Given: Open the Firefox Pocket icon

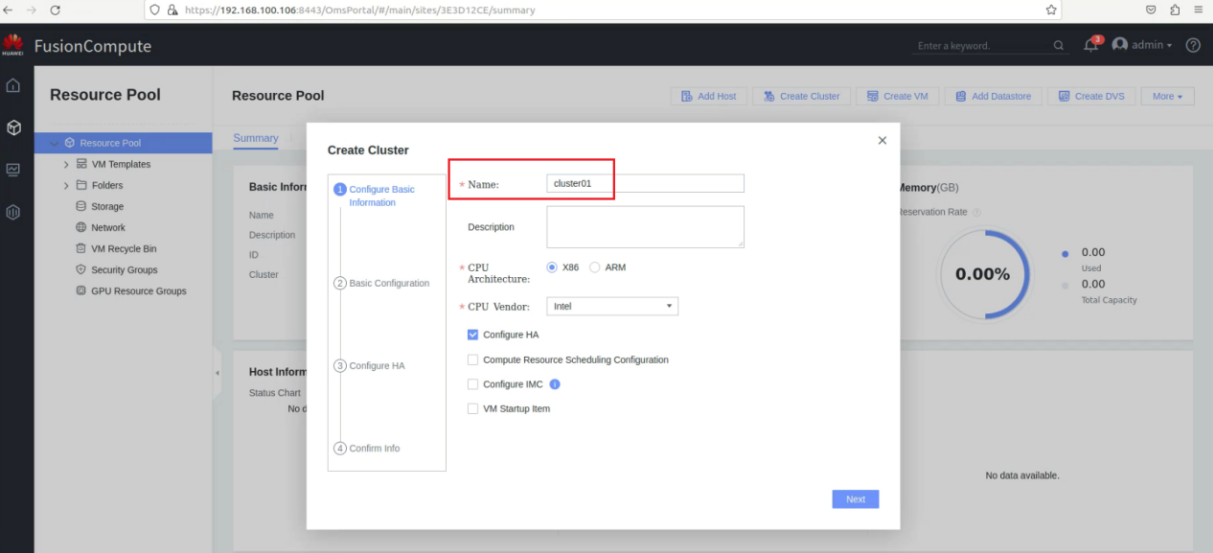Looking at the screenshot, I should coord(1151,10).
